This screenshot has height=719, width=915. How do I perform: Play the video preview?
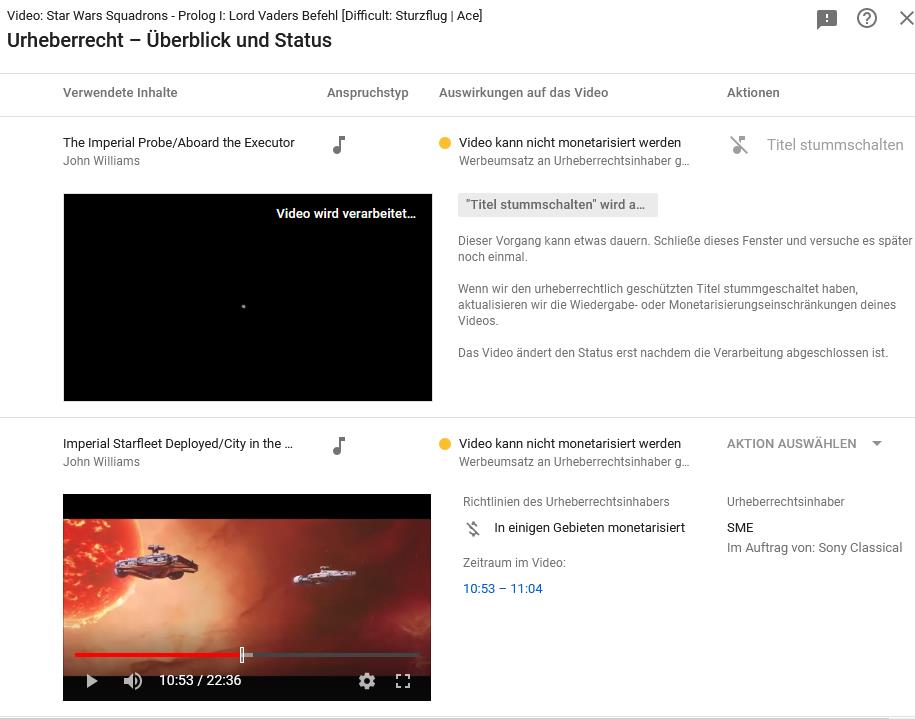click(91, 681)
